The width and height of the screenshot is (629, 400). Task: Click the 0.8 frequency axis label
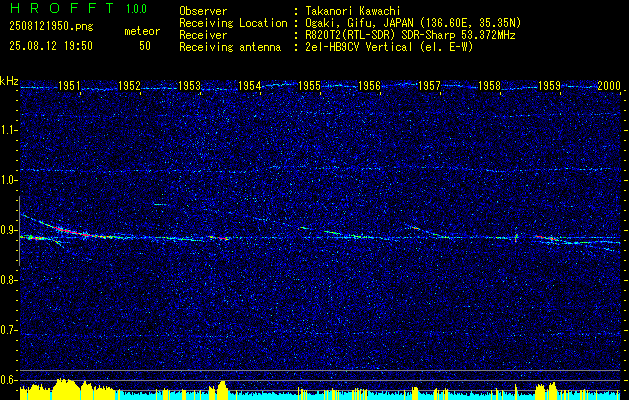pos(8,280)
